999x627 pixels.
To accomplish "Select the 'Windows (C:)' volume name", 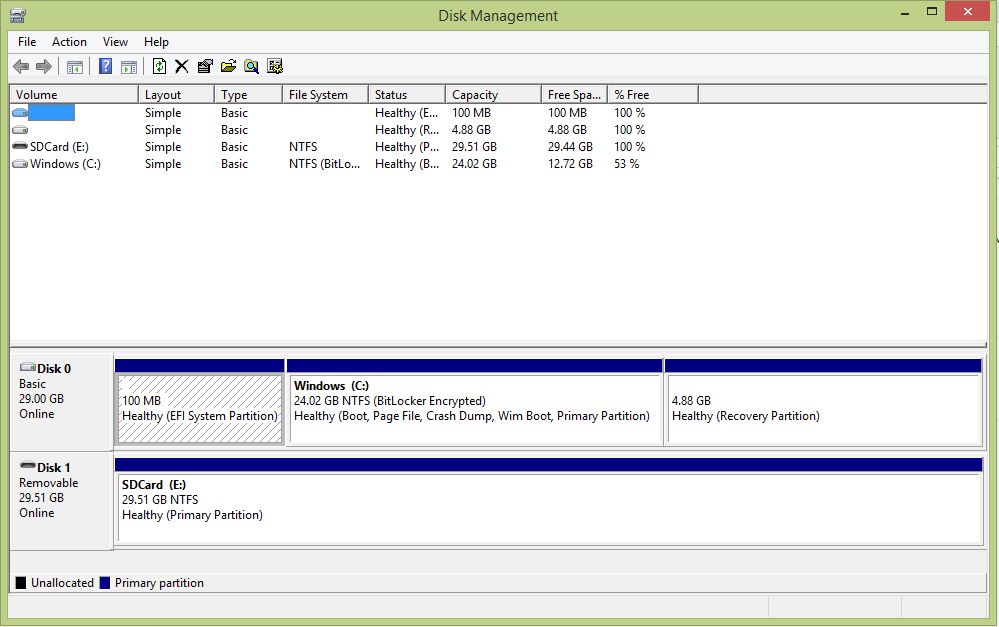I will pyautogui.click(x=65, y=164).
